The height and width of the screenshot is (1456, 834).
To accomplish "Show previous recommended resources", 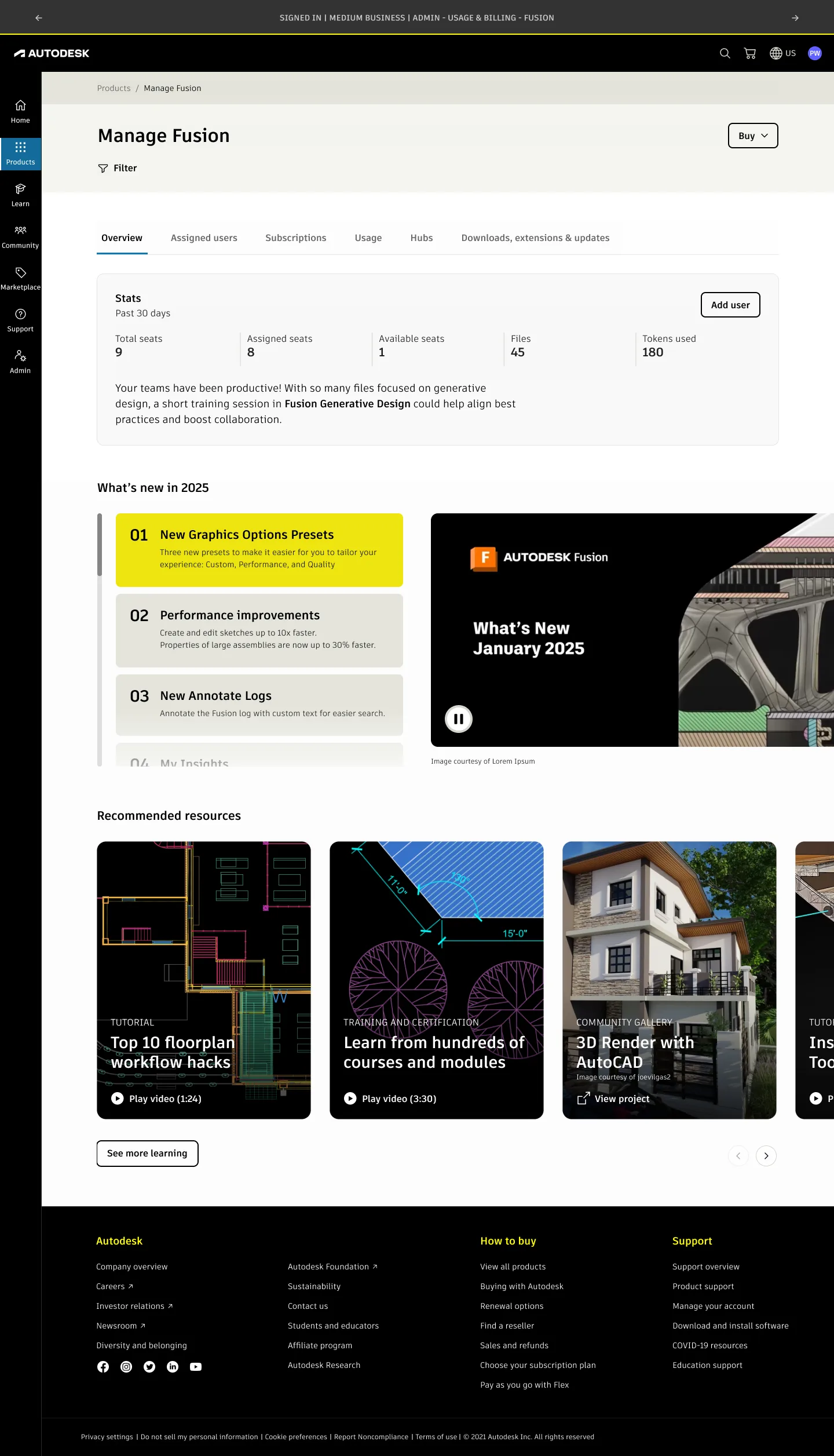I will (x=738, y=1156).
